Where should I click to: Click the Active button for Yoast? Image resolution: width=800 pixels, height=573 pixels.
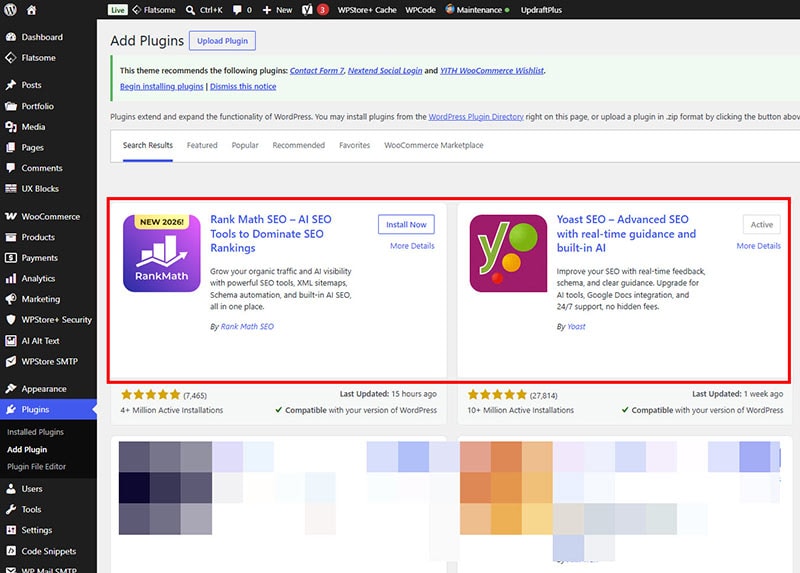pos(762,225)
